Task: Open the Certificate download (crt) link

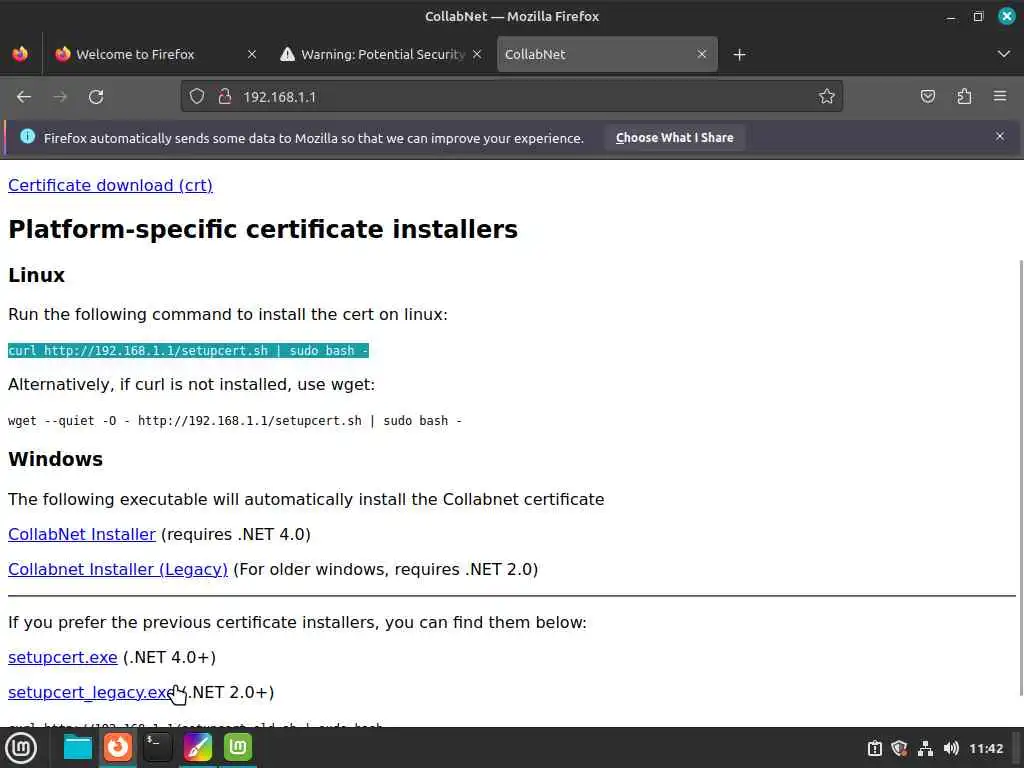Action: click(x=110, y=185)
